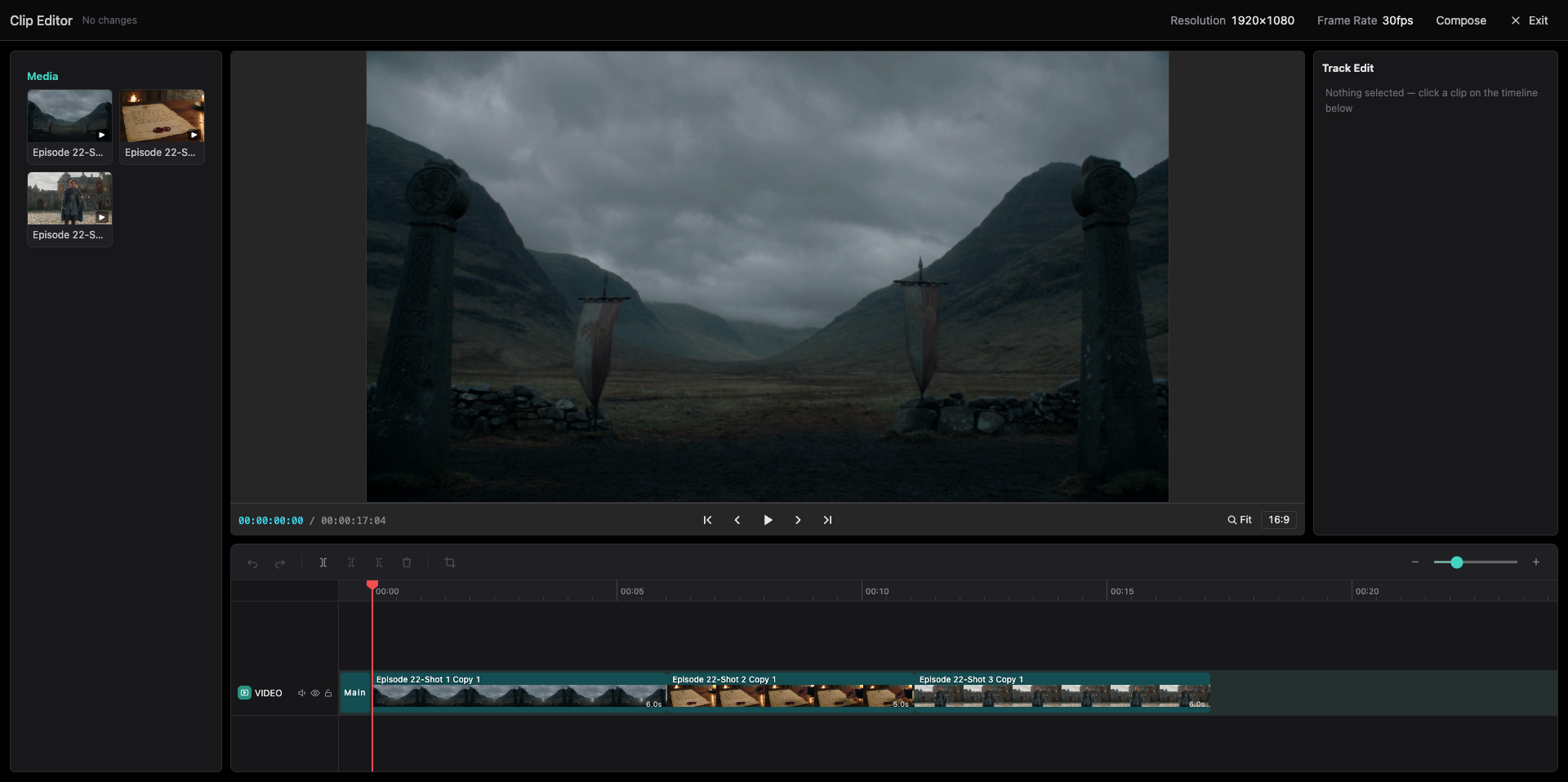Select the Episode 22-Shot 2 Copy 1 clip
This screenshot has width=1568, height=782.
(x=791, y=693)
